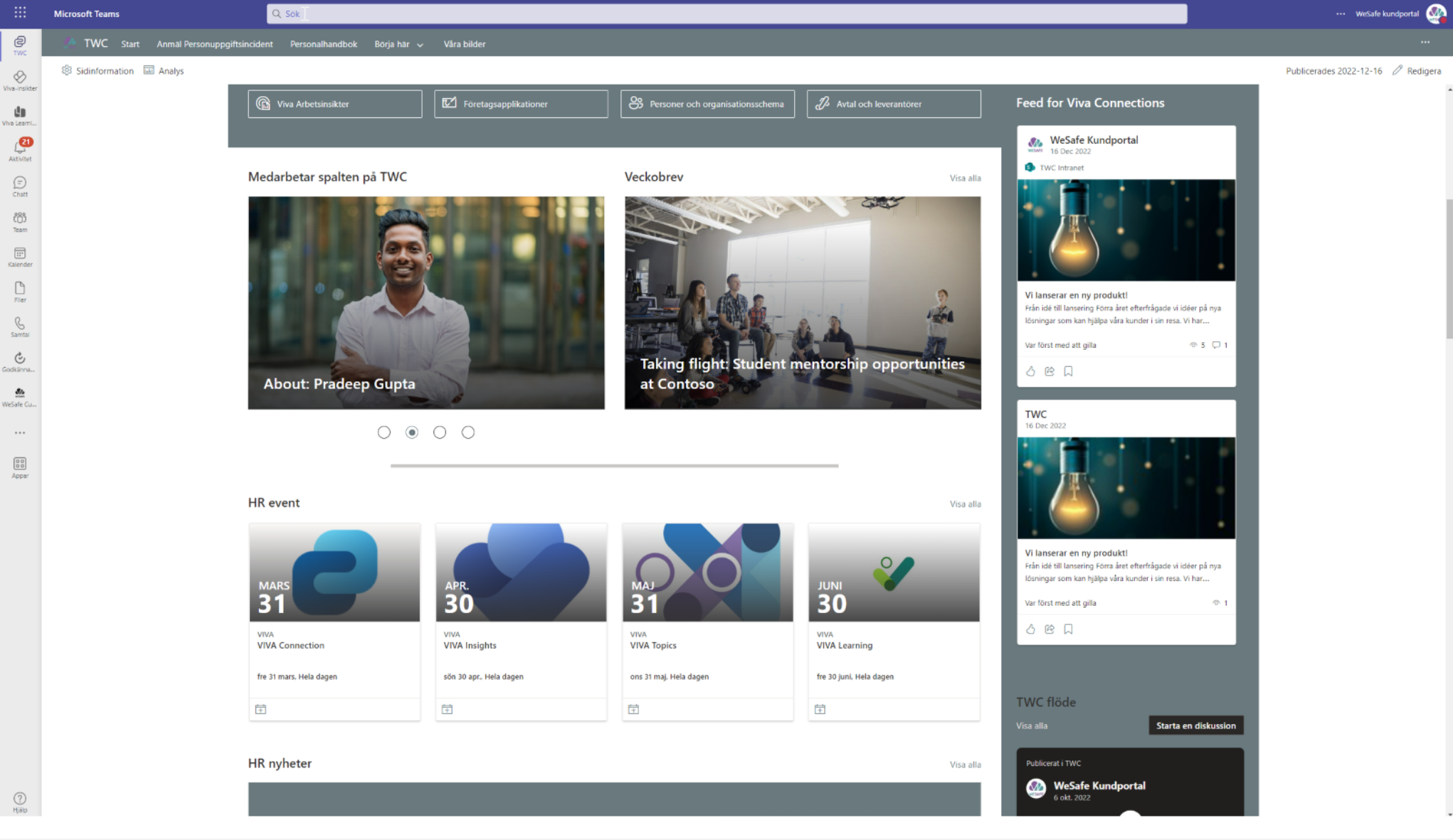Open the Personalhandbok menu item
The image size is (1453, 840).
pos(323,44)
